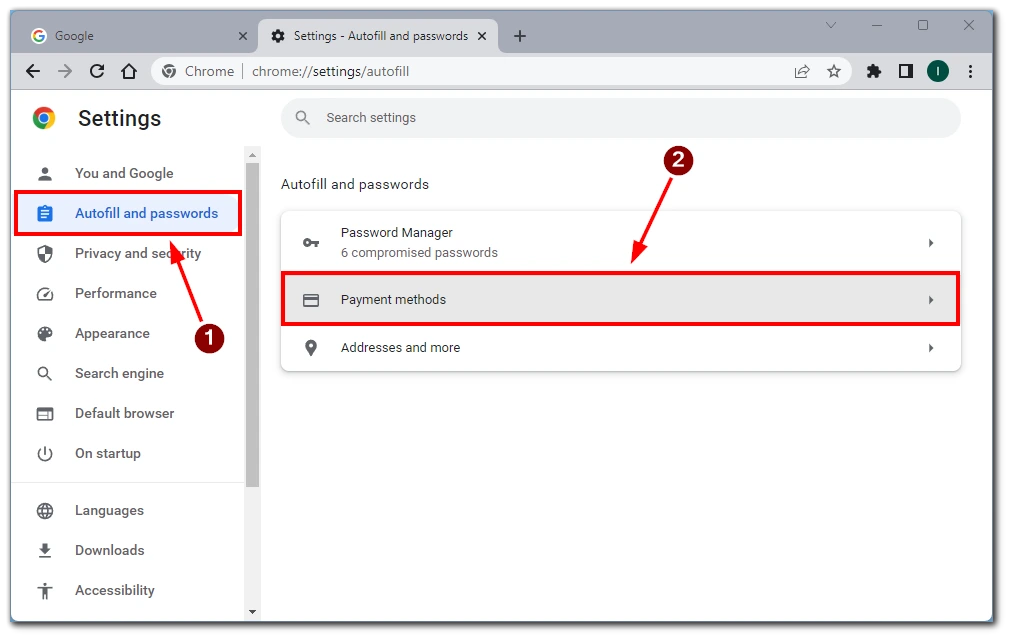Open the profile avatar menu
Image resolution: width=1011 pixels, height=640 pixels.
(937, 72)
